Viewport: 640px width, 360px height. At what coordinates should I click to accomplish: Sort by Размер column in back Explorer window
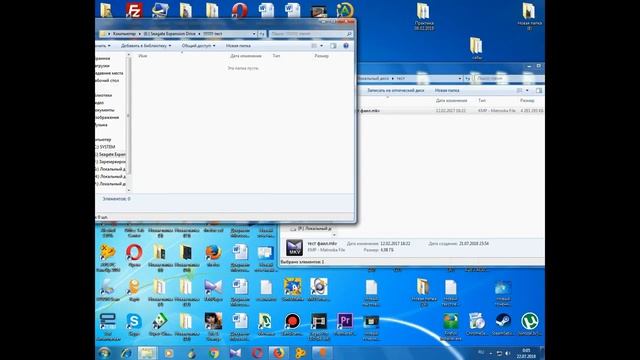pos(527,100)
